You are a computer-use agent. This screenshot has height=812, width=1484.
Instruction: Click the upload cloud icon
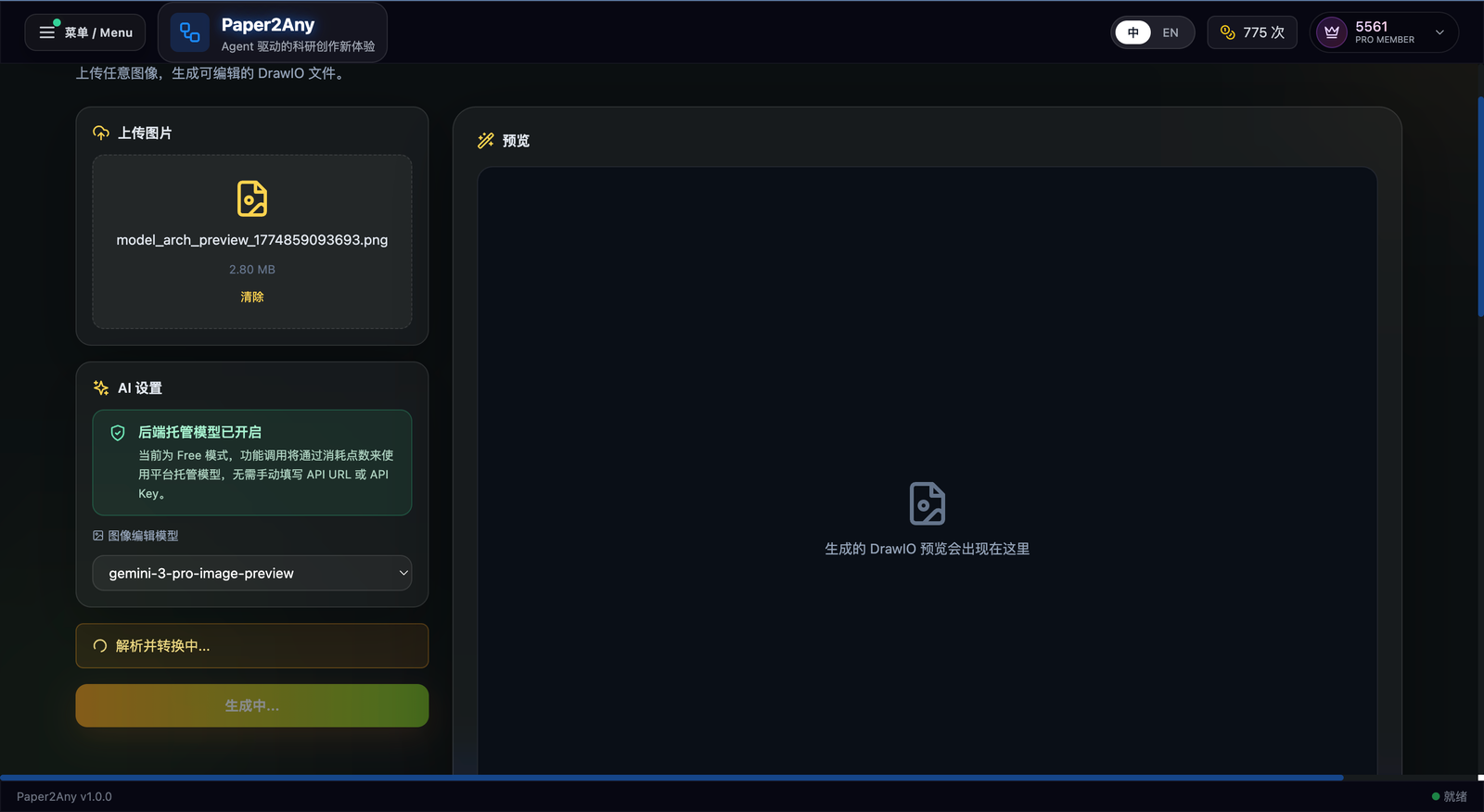click(101, 133)
